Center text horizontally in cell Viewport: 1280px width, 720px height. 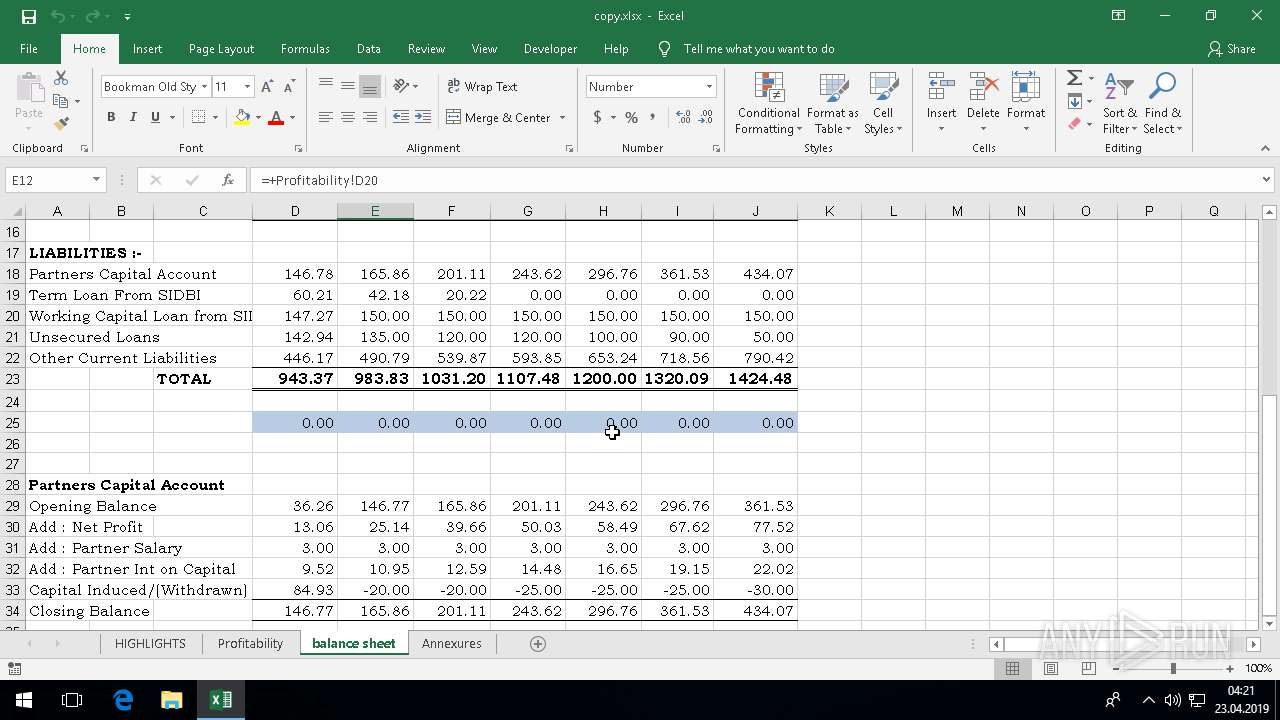tap(348, 117)
